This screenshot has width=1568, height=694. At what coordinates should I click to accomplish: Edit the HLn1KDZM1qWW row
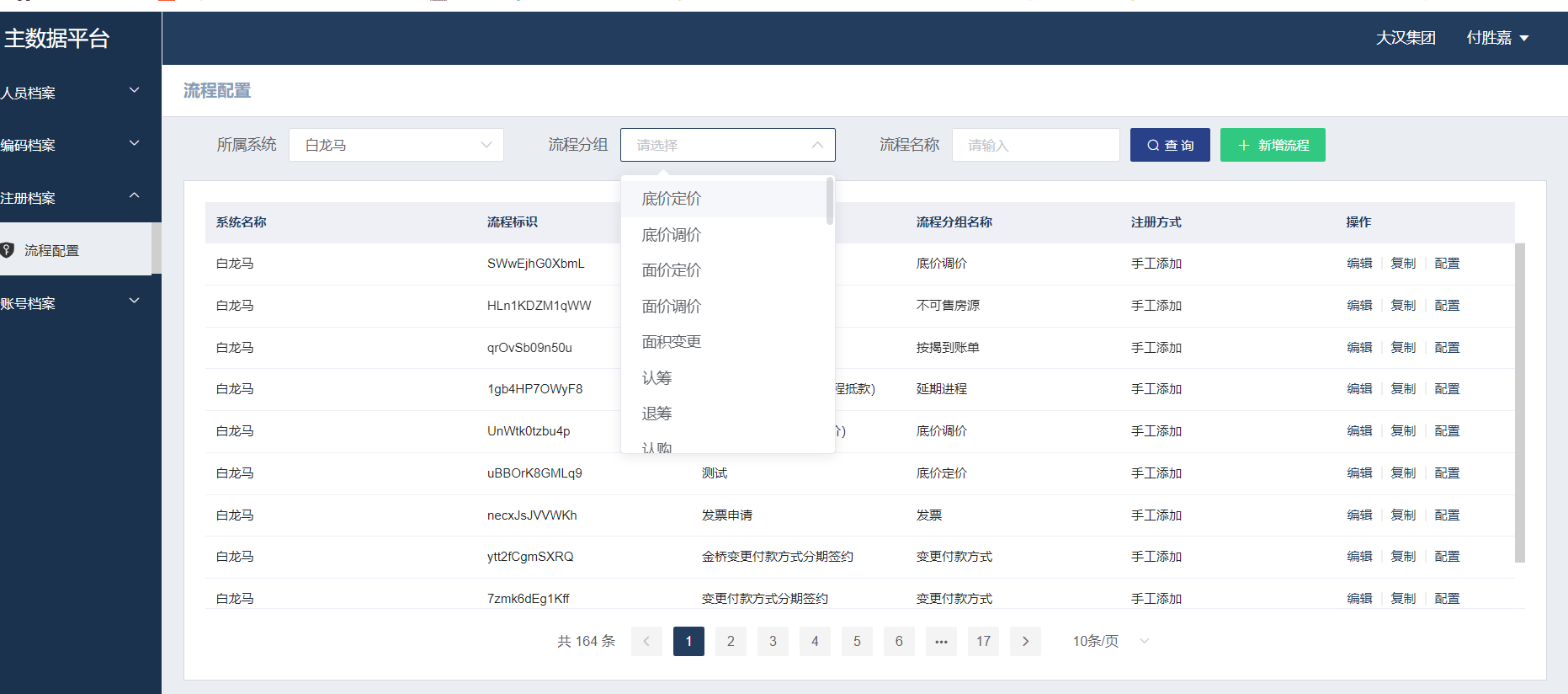[1359, 306]
